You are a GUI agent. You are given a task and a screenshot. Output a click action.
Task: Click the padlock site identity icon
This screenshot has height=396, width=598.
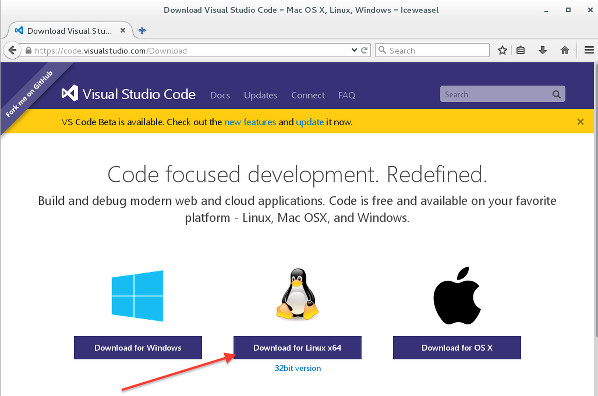click(28, 50)
